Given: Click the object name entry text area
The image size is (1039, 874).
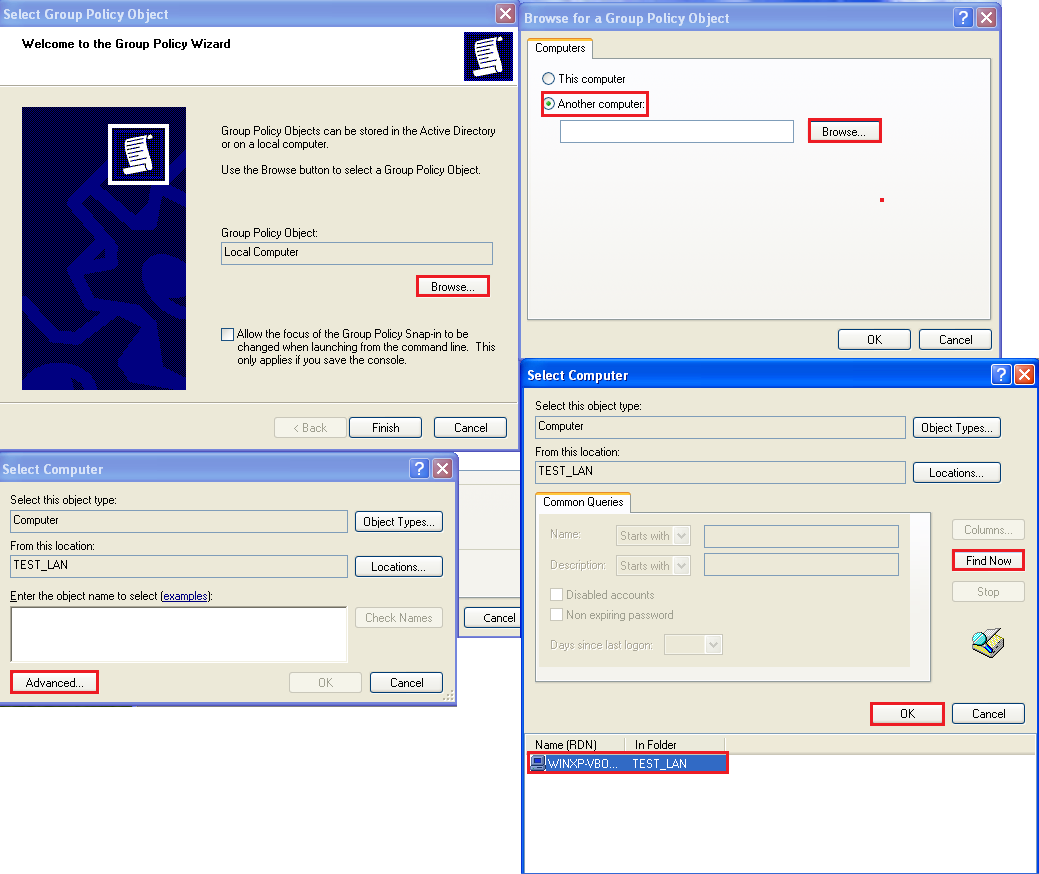Looking at the screenshot, I should point(179,634).
